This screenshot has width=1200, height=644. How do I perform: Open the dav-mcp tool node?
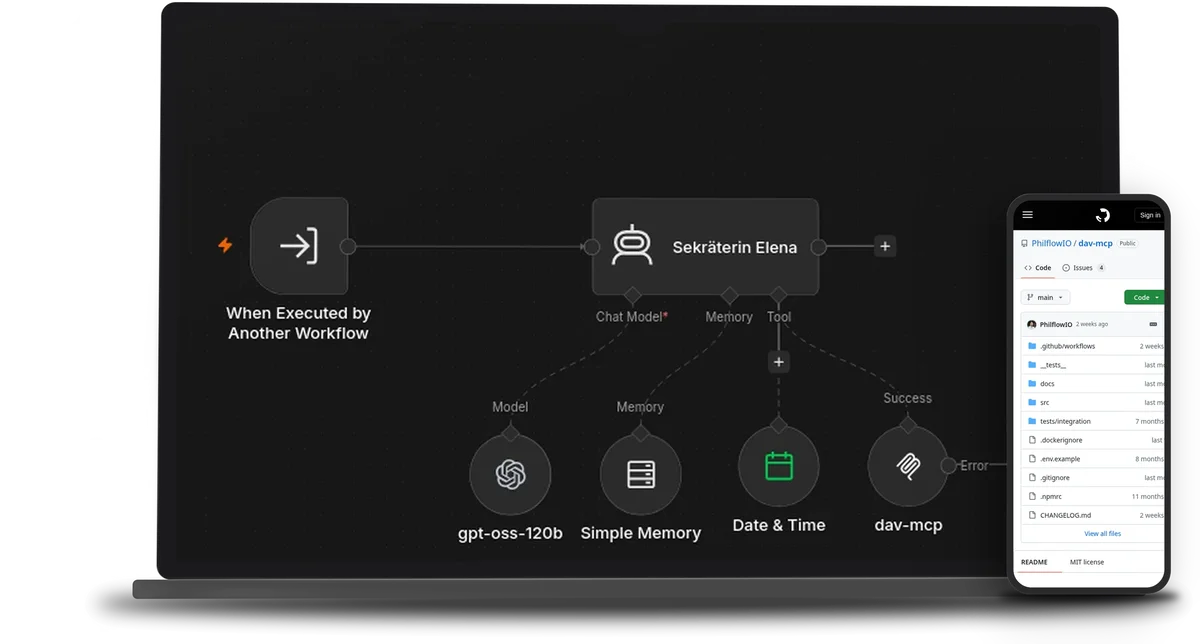tap(908, 466)
